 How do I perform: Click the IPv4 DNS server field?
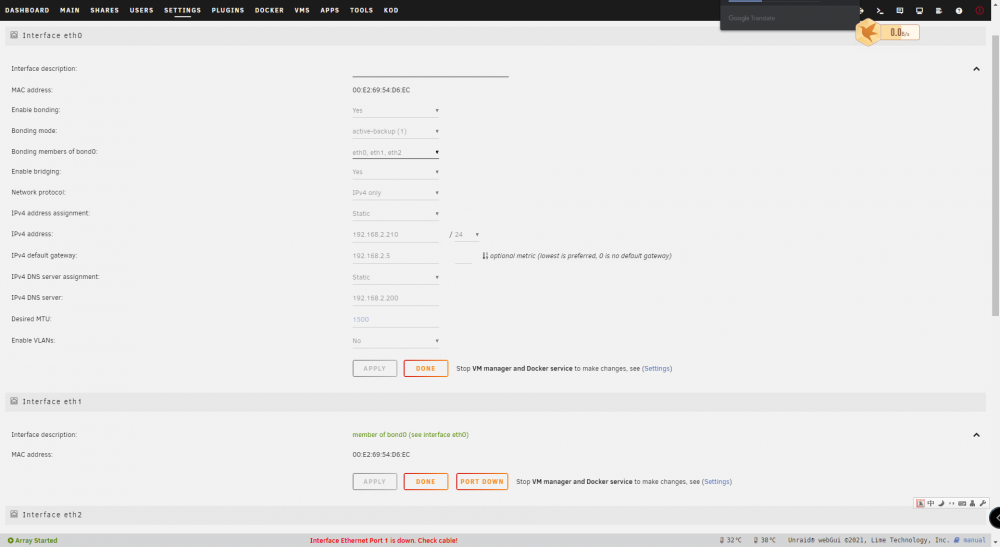point(395,298)
